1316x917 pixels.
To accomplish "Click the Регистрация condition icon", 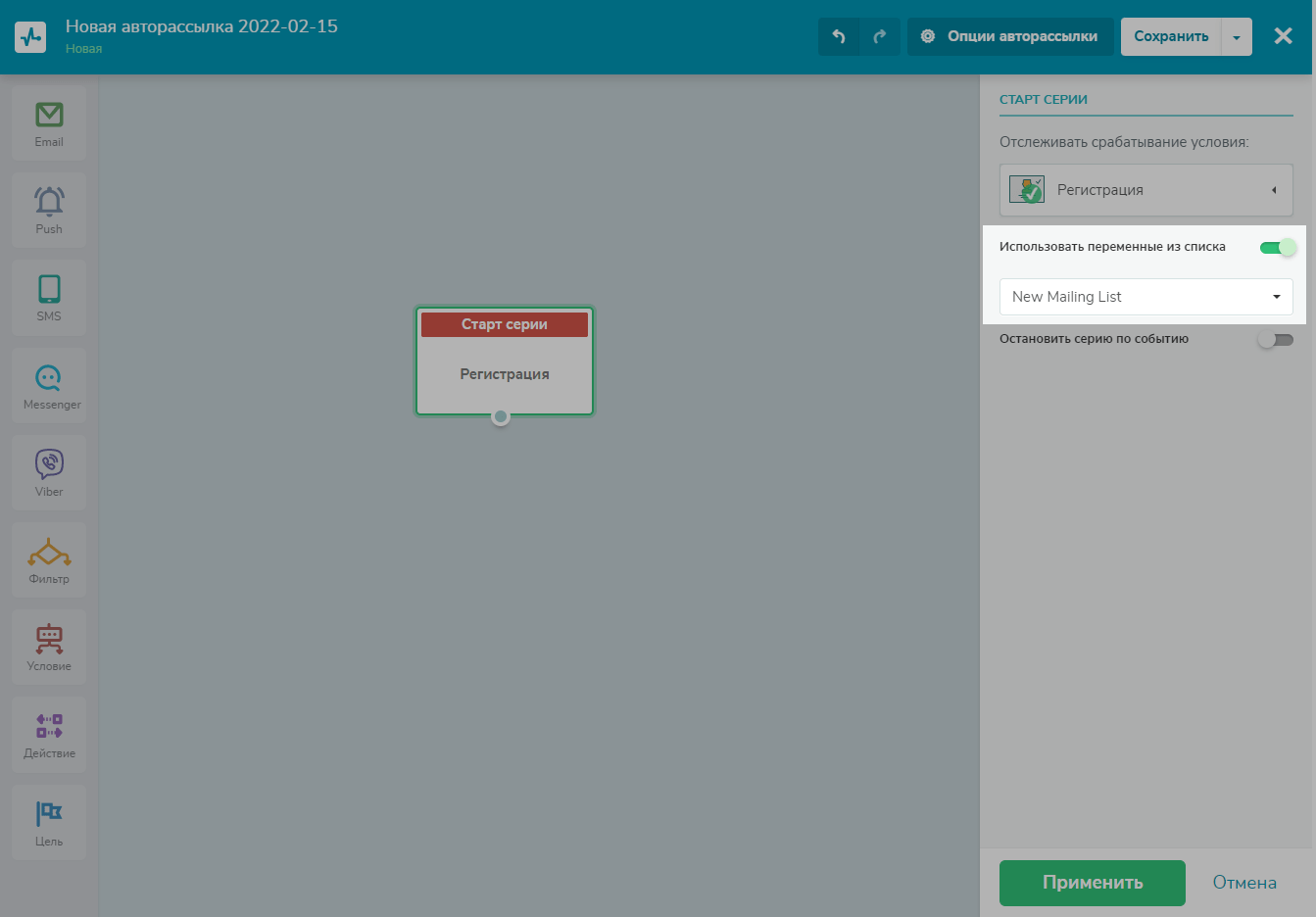I will tap(1027, 189).
